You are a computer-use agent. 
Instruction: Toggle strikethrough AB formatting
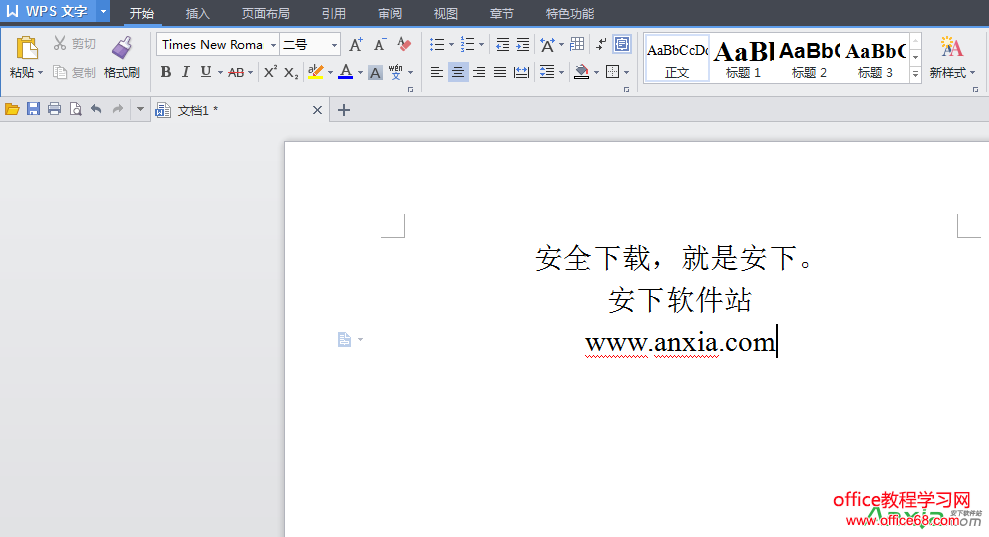point(236,73)
